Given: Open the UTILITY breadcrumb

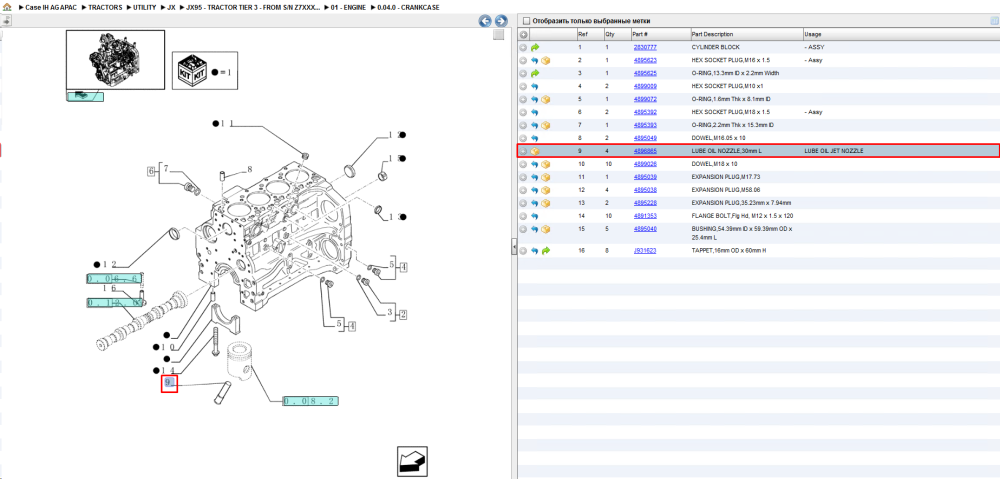Looking at the screenshot, I should [145, 7].
